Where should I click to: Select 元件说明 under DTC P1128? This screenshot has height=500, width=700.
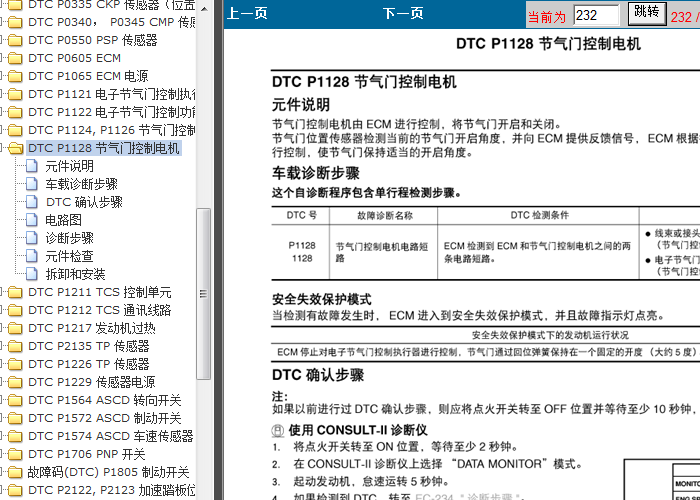69,166
